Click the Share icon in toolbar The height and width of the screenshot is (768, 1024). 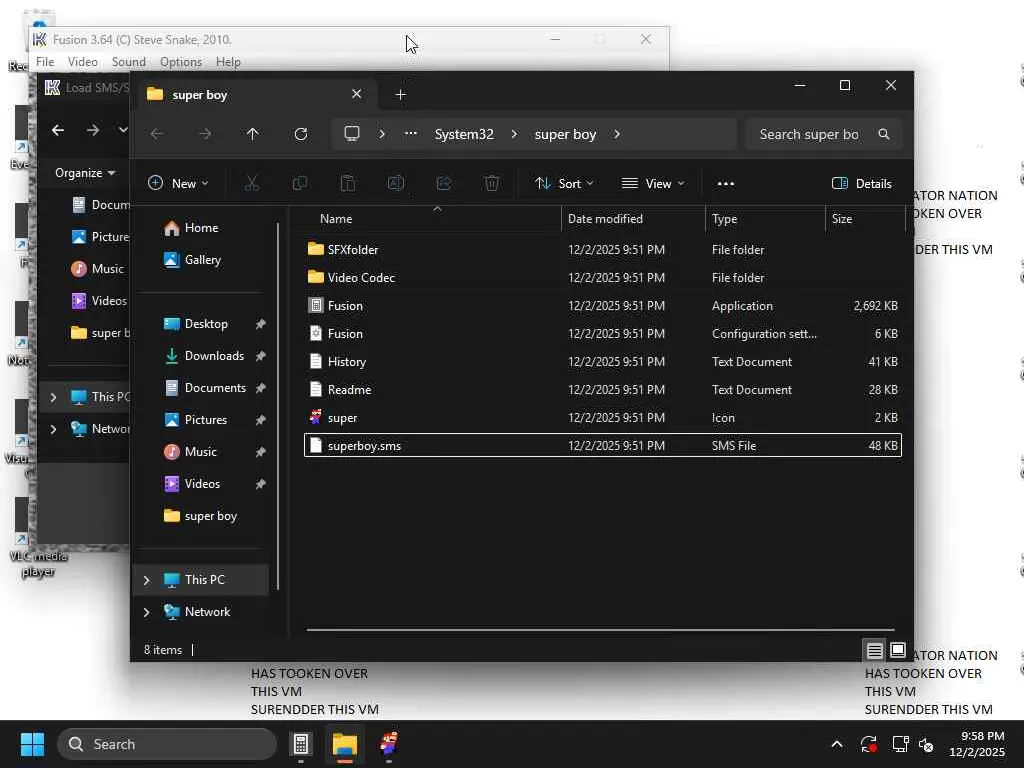click(444, 184)
